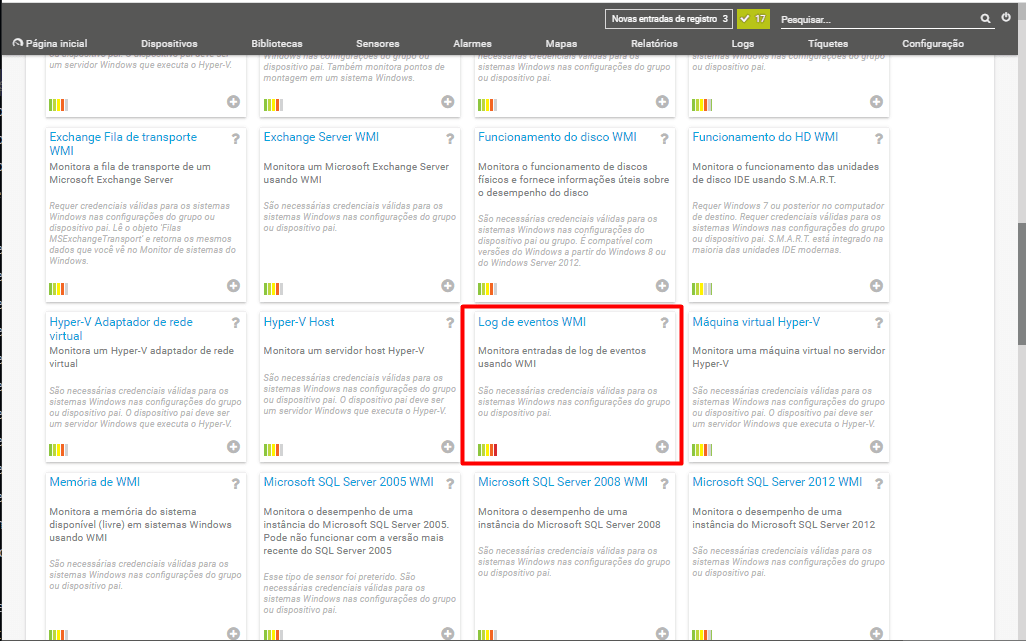This screenshot has width=1026, height=641.
Task: Click the green 17 sensors OK indicator
Action: (x=753, y=19)
